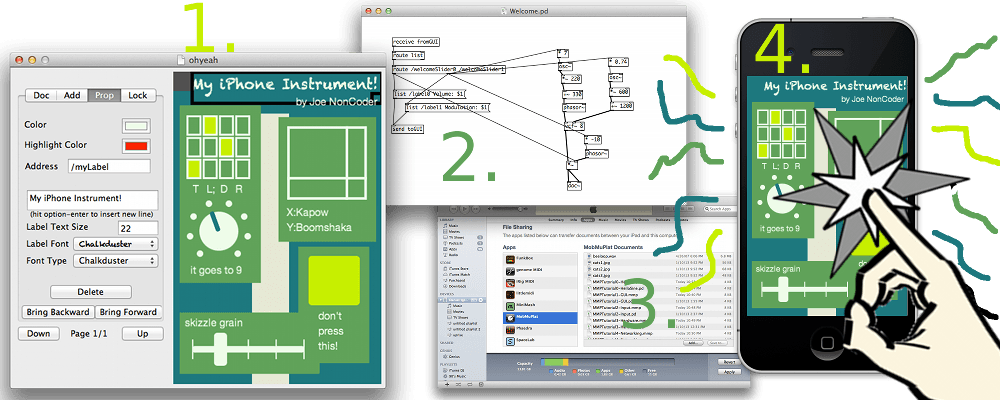Click the yellow-green square button in editor canvas

tap(334, 281)
